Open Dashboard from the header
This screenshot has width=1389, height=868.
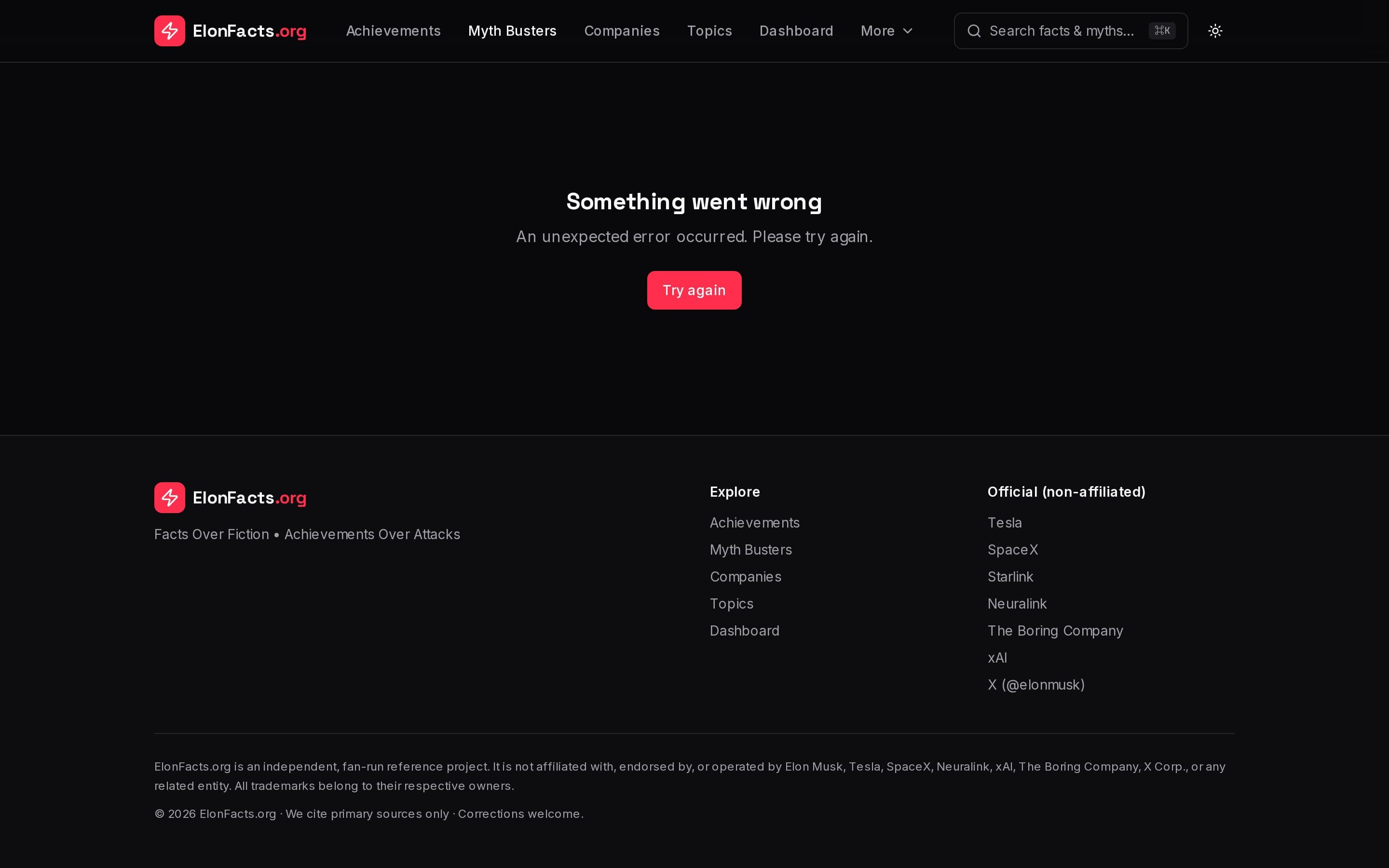pos(796,31)
